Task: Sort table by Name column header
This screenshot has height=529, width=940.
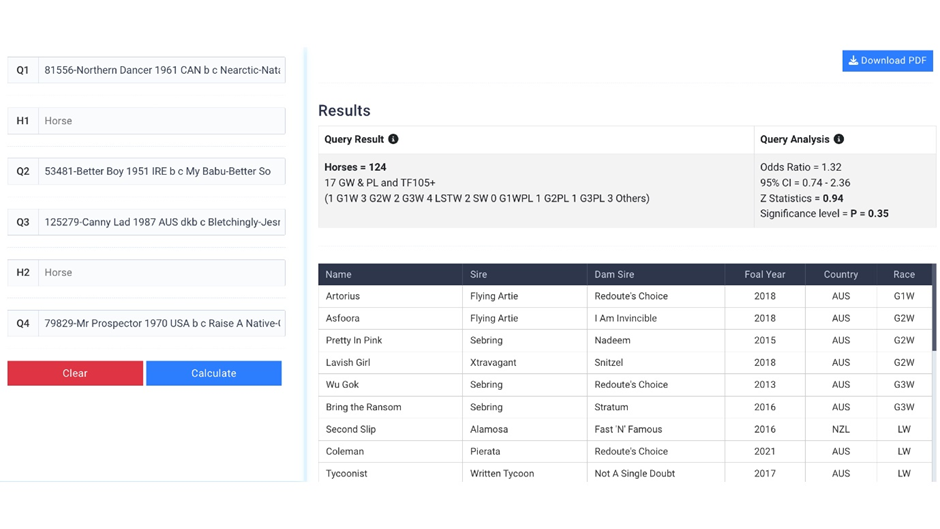Action: pos(339,274)
